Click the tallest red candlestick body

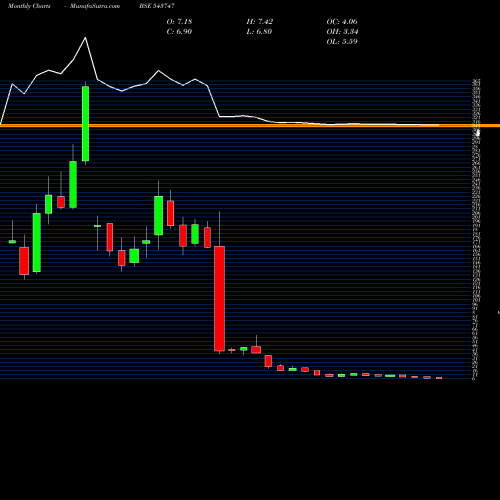tap(219, 299)
